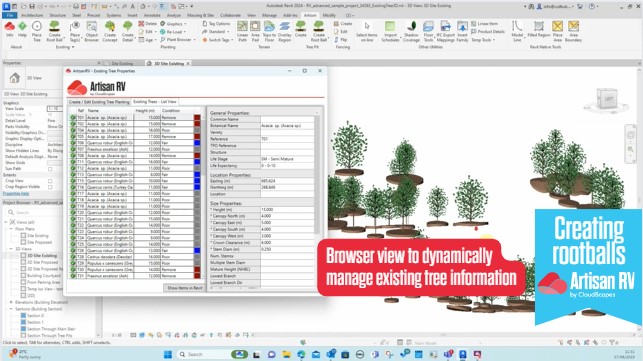Click Create Root Ball in Tree Pit panel

(319, 32)
